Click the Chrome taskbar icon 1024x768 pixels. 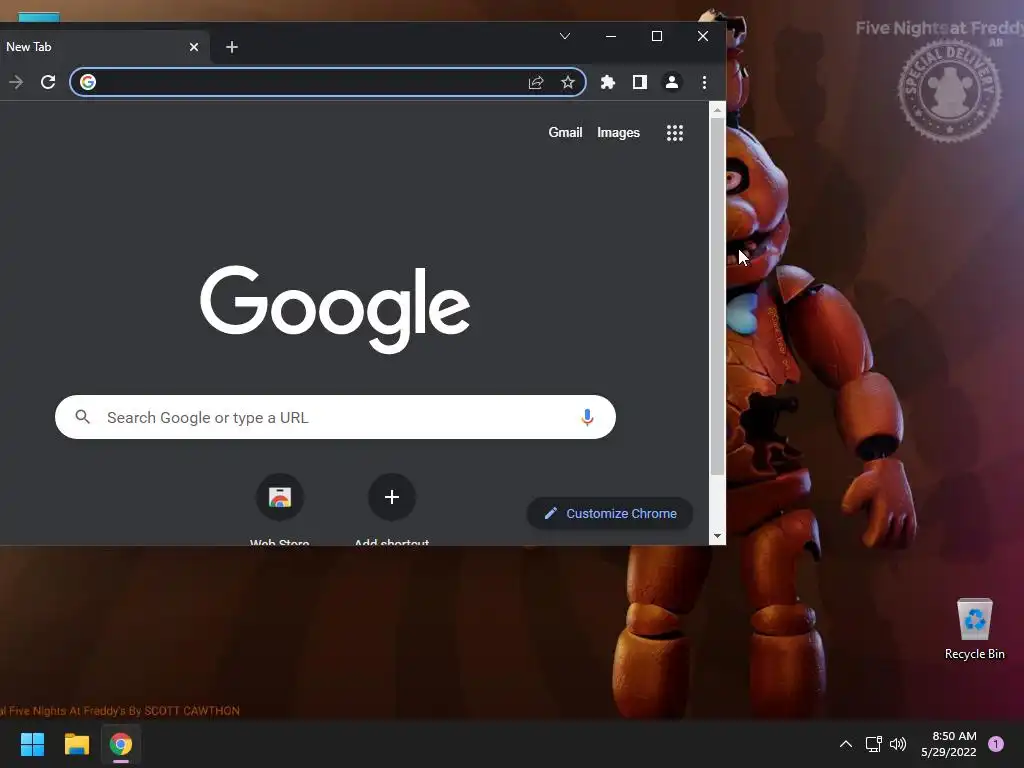pyautogui.click(x=121, y=744)
